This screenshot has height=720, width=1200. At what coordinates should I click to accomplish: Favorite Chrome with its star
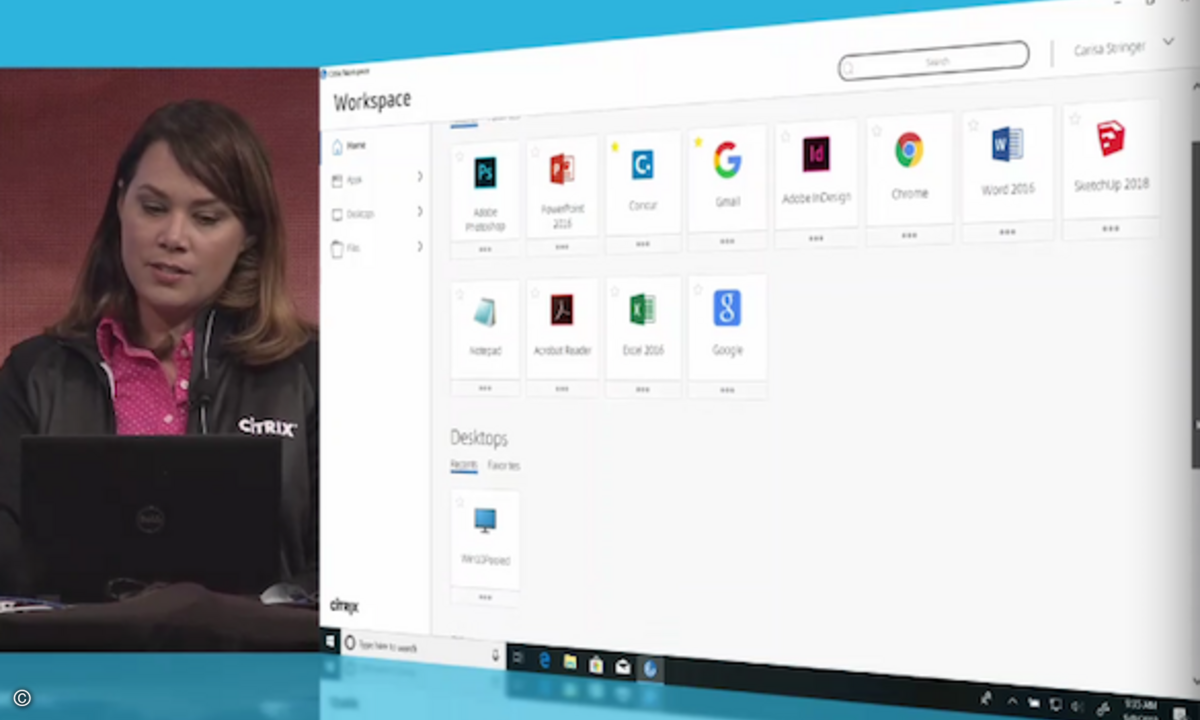877,131
